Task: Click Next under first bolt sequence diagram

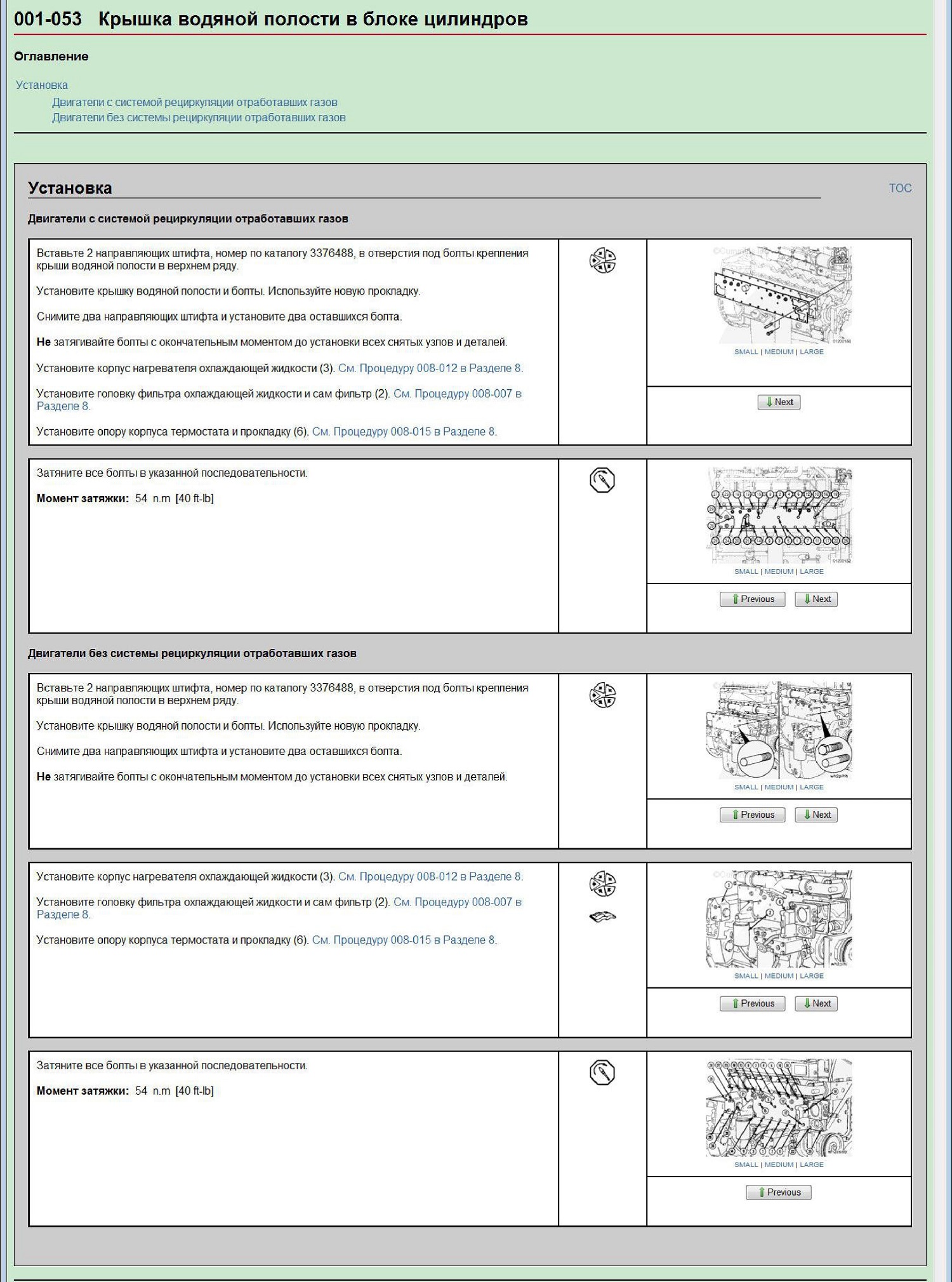Action: coord(816,599)
